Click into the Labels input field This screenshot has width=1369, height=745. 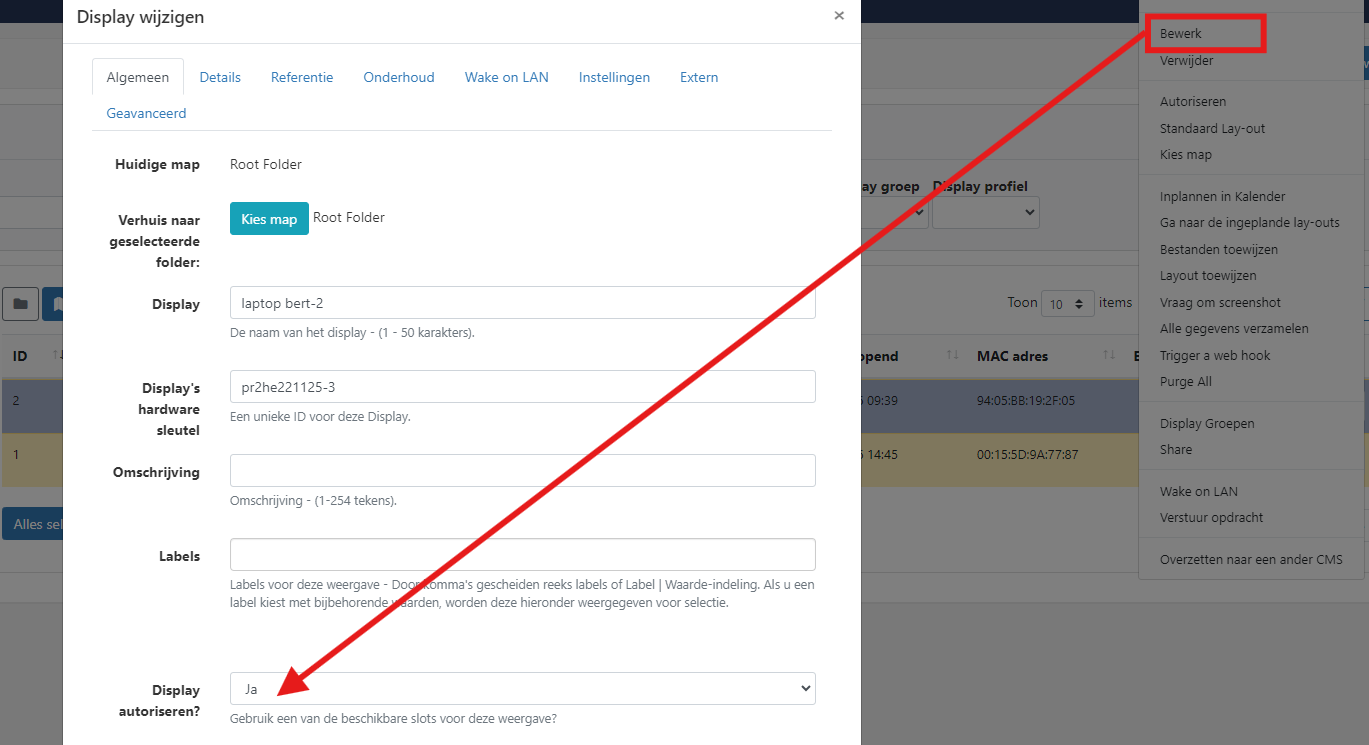click(x=522, y=555)
